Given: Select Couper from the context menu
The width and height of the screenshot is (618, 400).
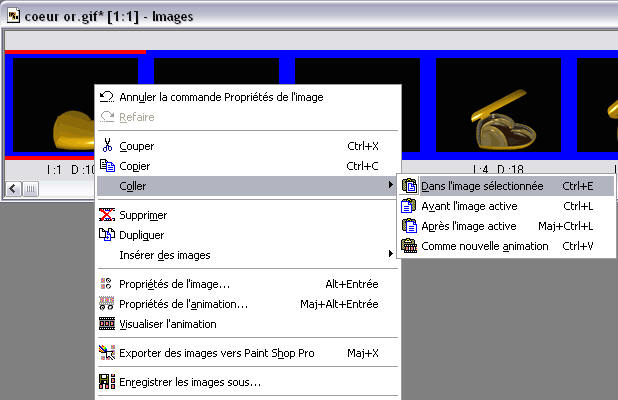Looking at the screenshot, I should tap(249, 146).
